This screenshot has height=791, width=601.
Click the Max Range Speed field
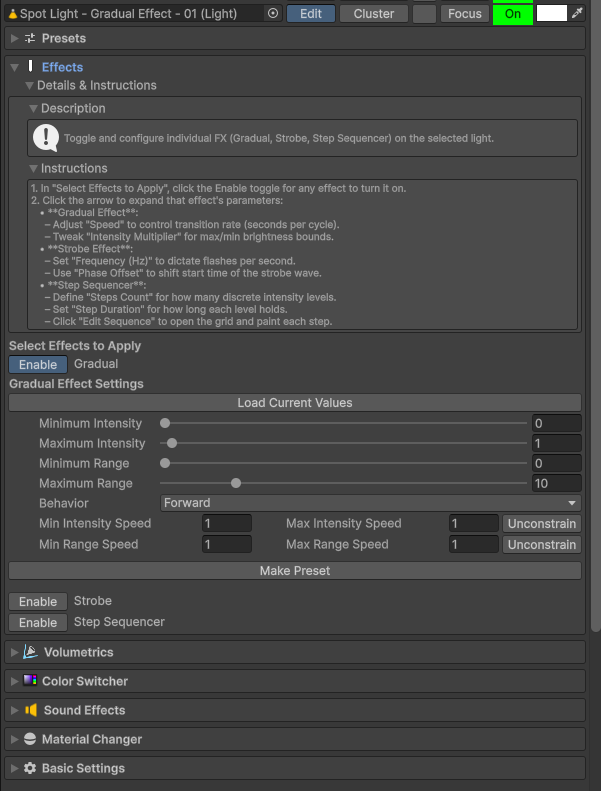click(x=474, y=545)
